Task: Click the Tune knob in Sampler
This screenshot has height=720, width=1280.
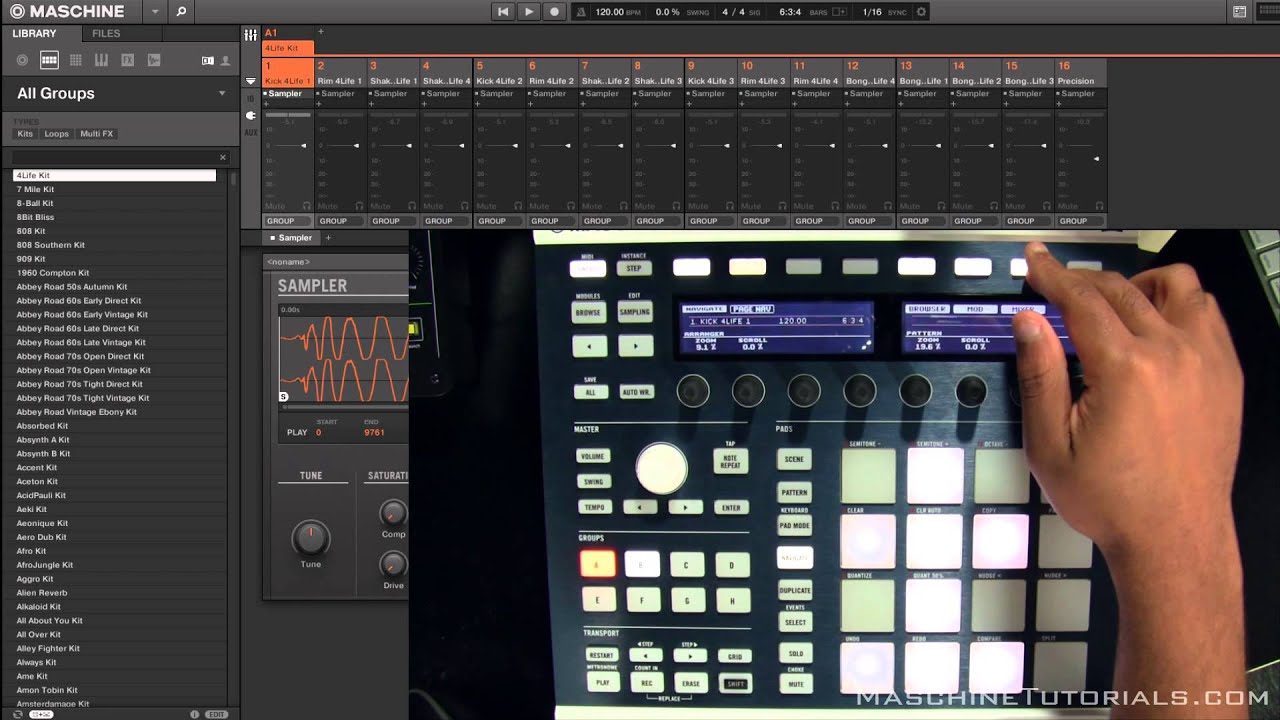Action: pyautogui.click(x=311, y=538)
